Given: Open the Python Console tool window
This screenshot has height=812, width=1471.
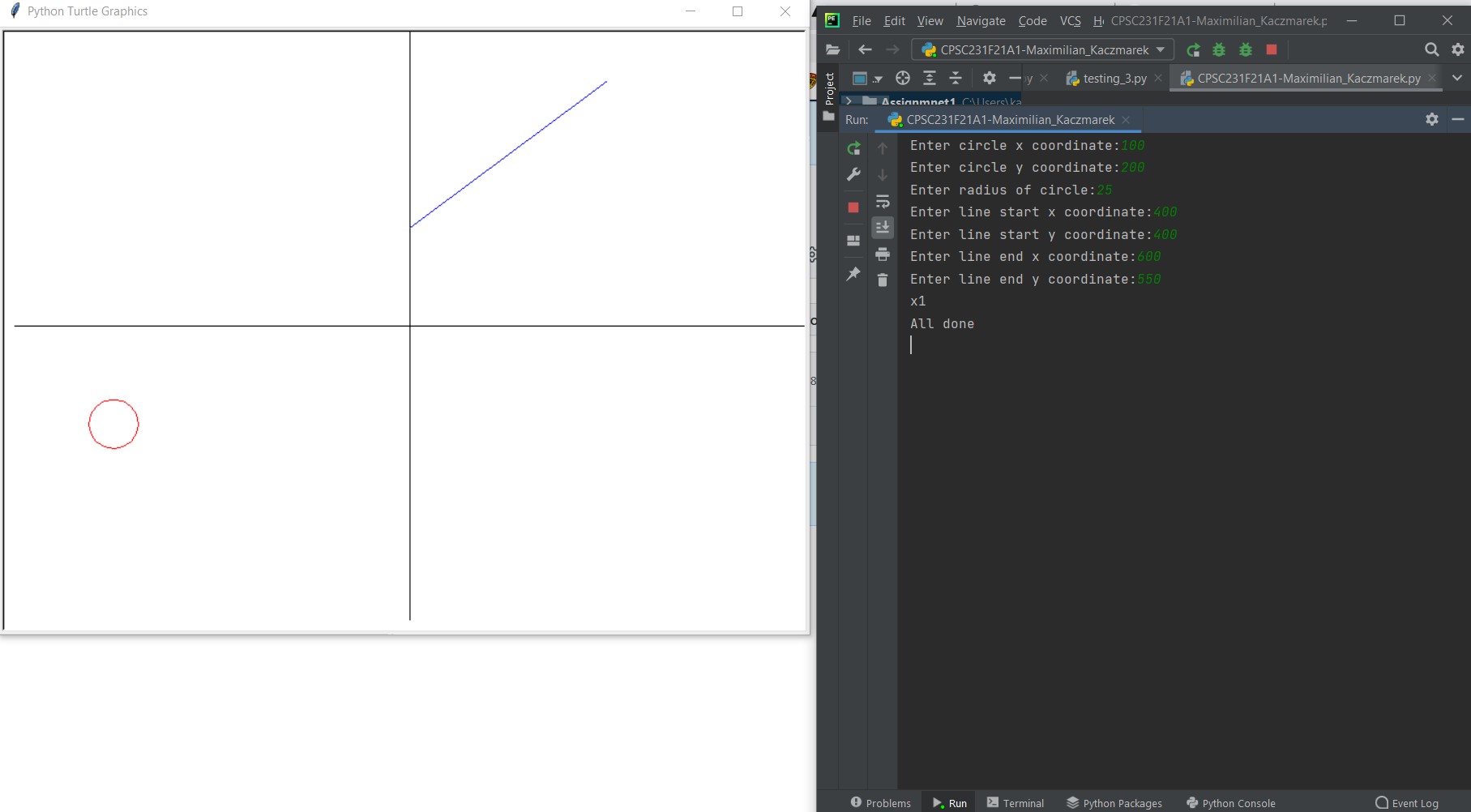Looking at the screenshot, I should pos(1230,803).
